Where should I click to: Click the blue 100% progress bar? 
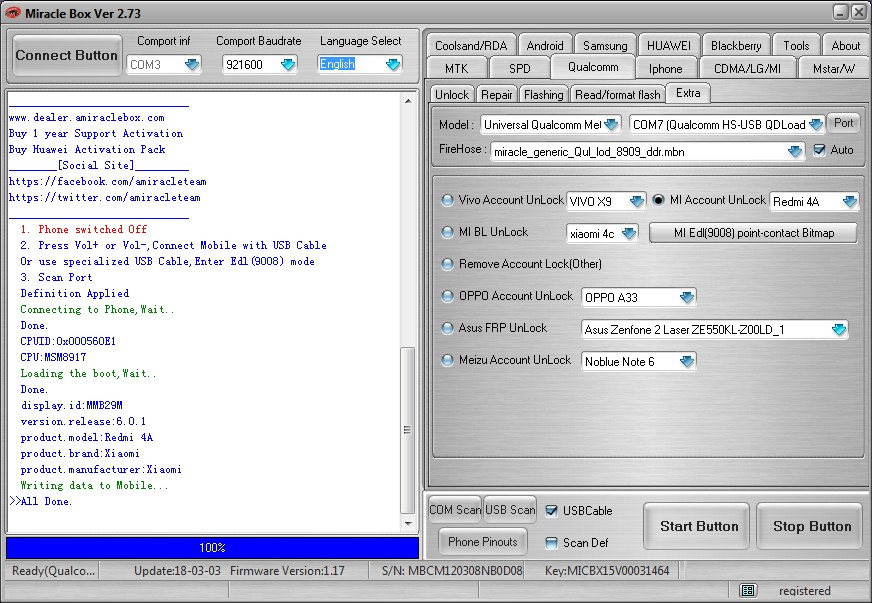coord(212,547)
